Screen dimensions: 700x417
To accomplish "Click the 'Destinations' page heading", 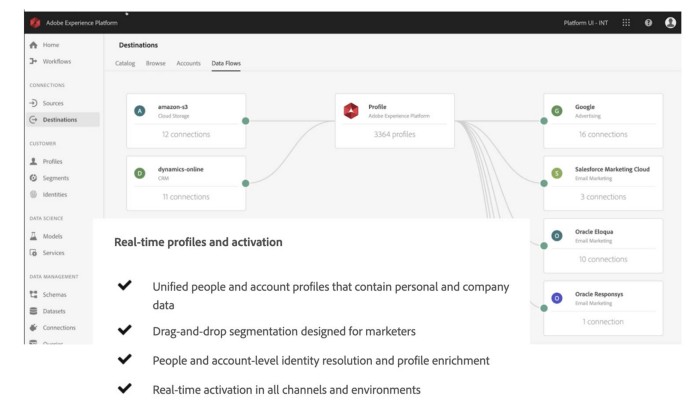I will click(x=138, y=45).
